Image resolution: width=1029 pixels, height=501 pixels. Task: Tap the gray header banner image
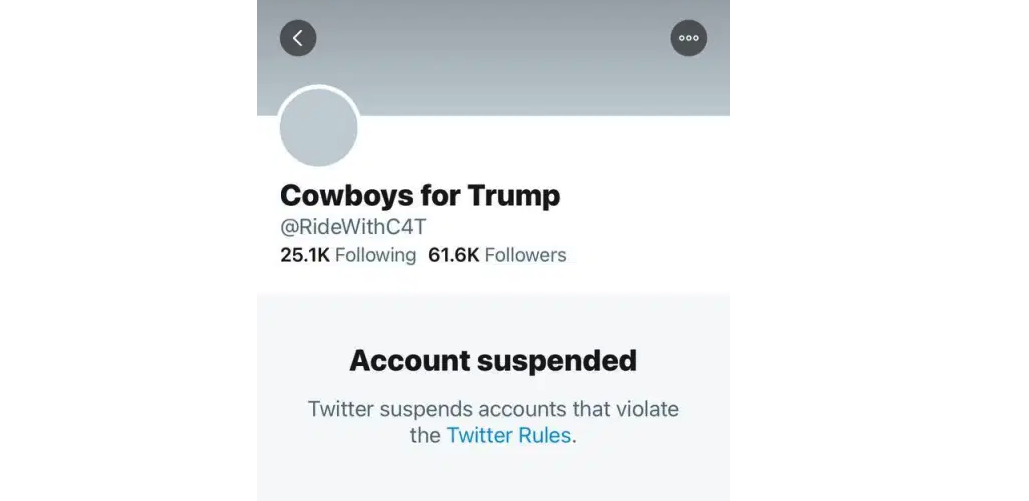pyautogui.click(x=494, y=58)
